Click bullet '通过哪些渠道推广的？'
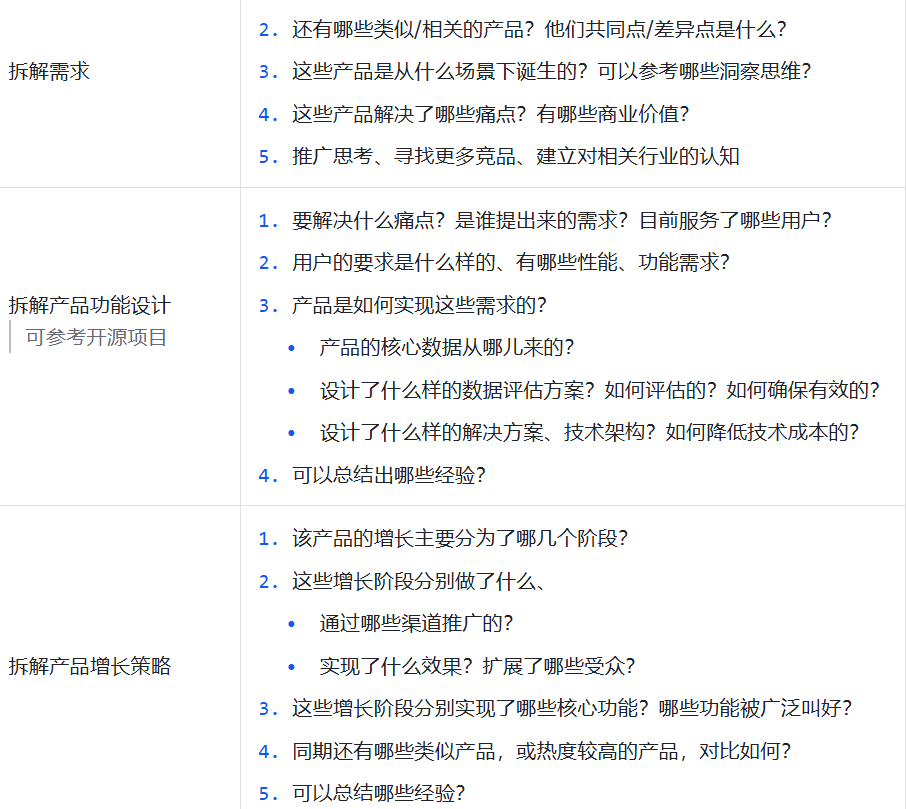The width and height of the screenshot is (906, 809). pos(416,623)
